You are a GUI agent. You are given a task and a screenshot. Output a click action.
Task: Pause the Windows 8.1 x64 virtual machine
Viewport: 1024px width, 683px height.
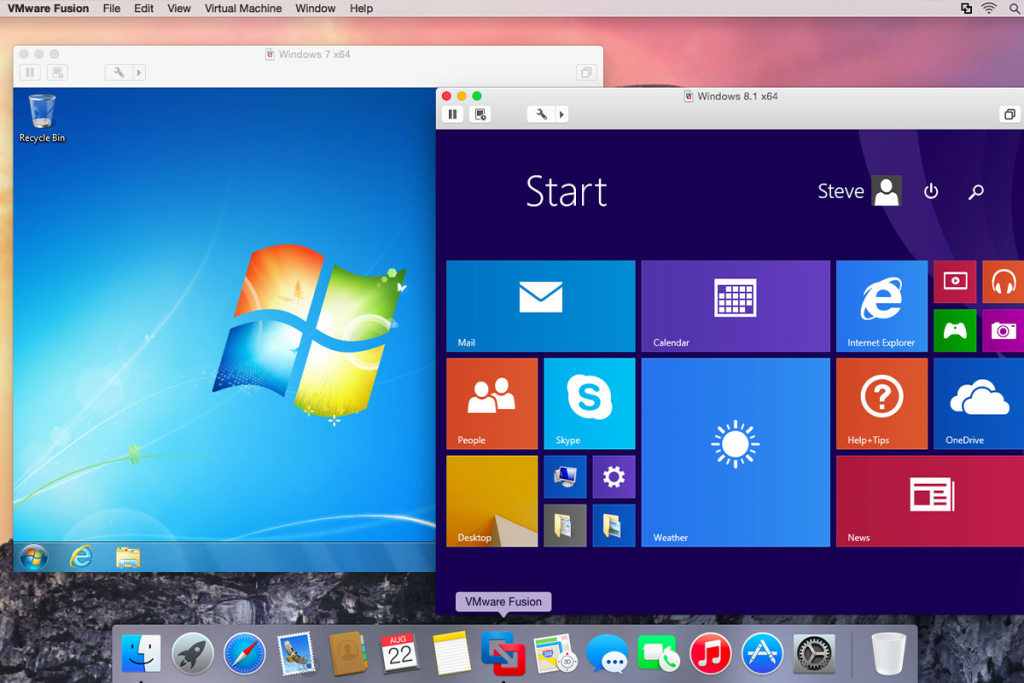tap(453, 114)
